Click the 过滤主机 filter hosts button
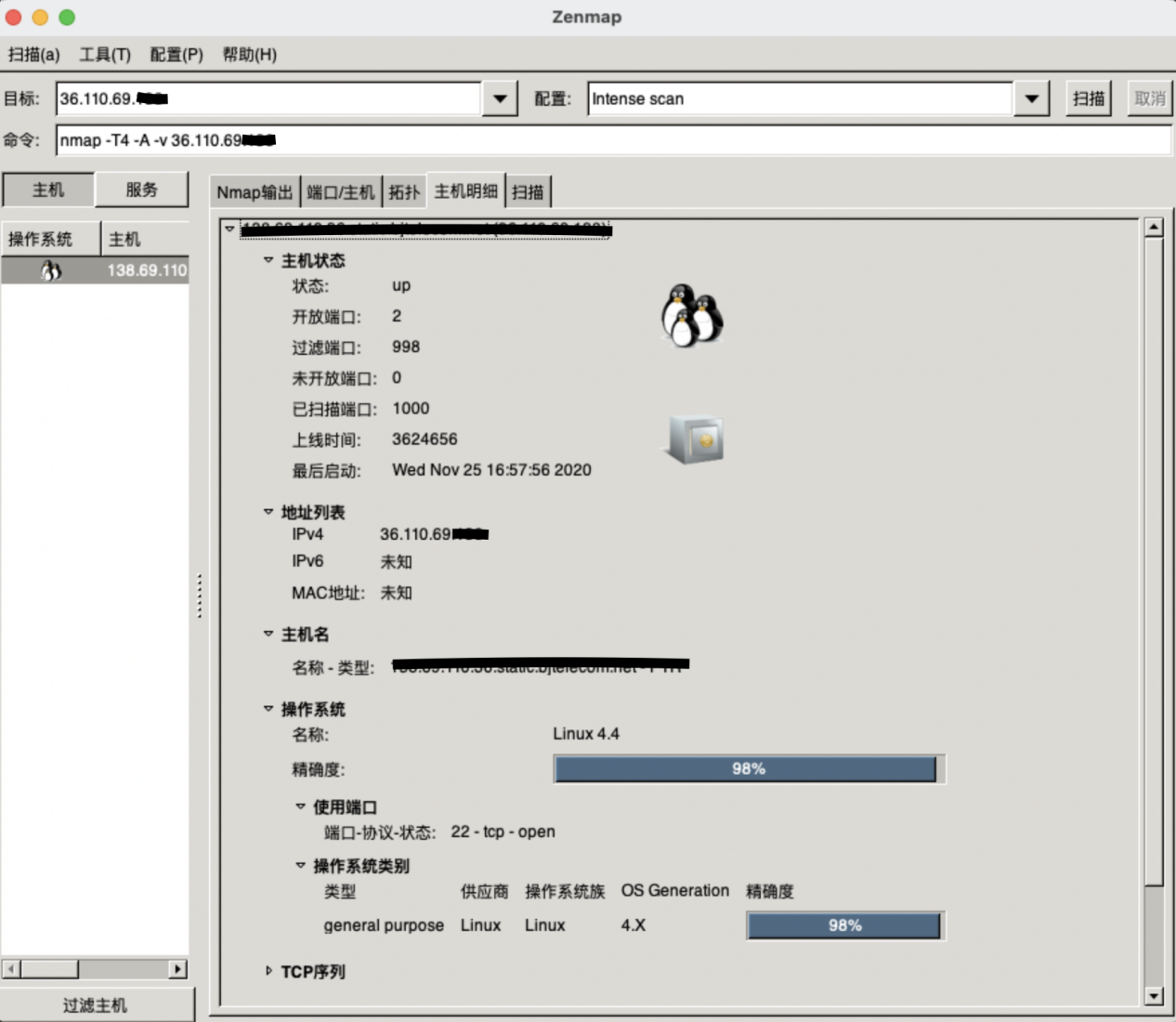This screenshot has height=1022, width=1176. point(96,1005)
